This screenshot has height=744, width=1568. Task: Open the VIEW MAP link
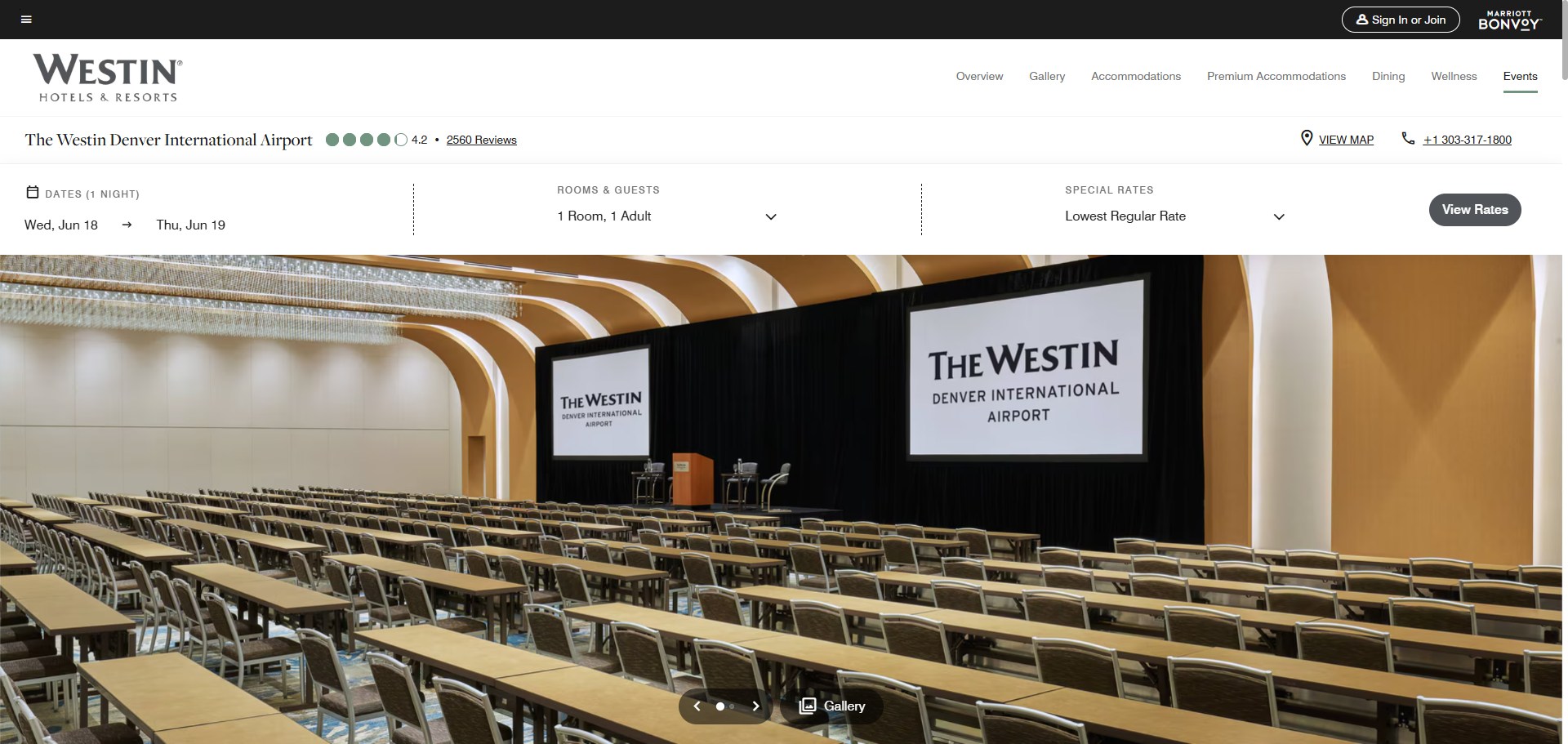click(1346, 140)
